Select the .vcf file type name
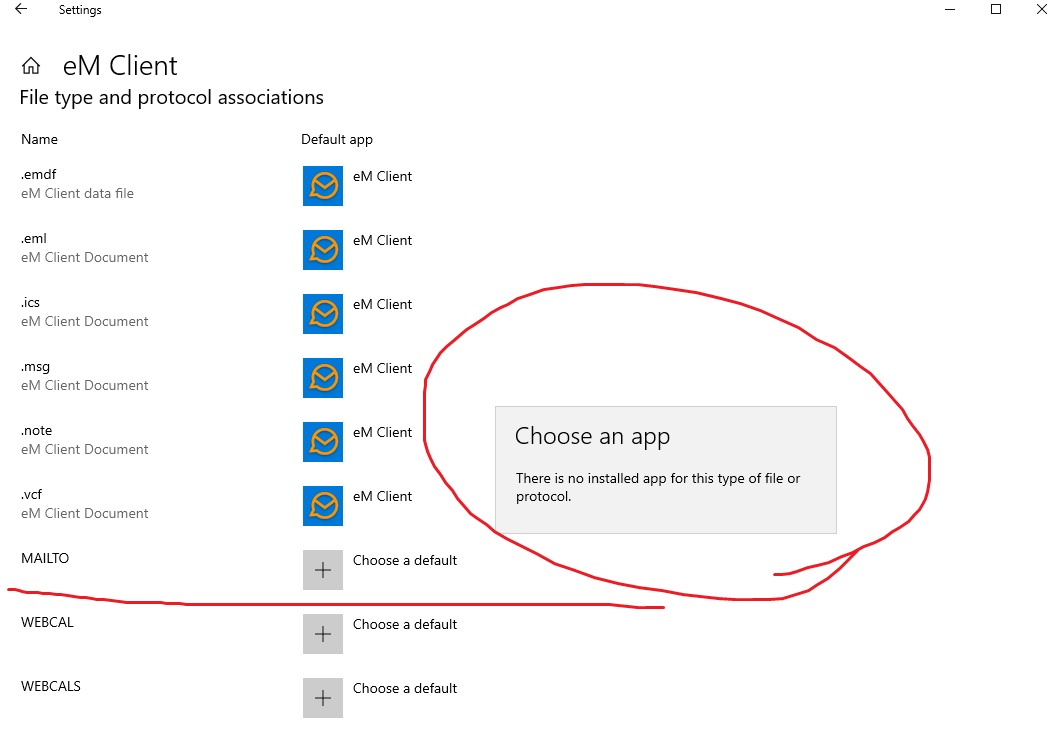Image resolution: width=1059 pixels, height=745 pixels. pos(32,494)
